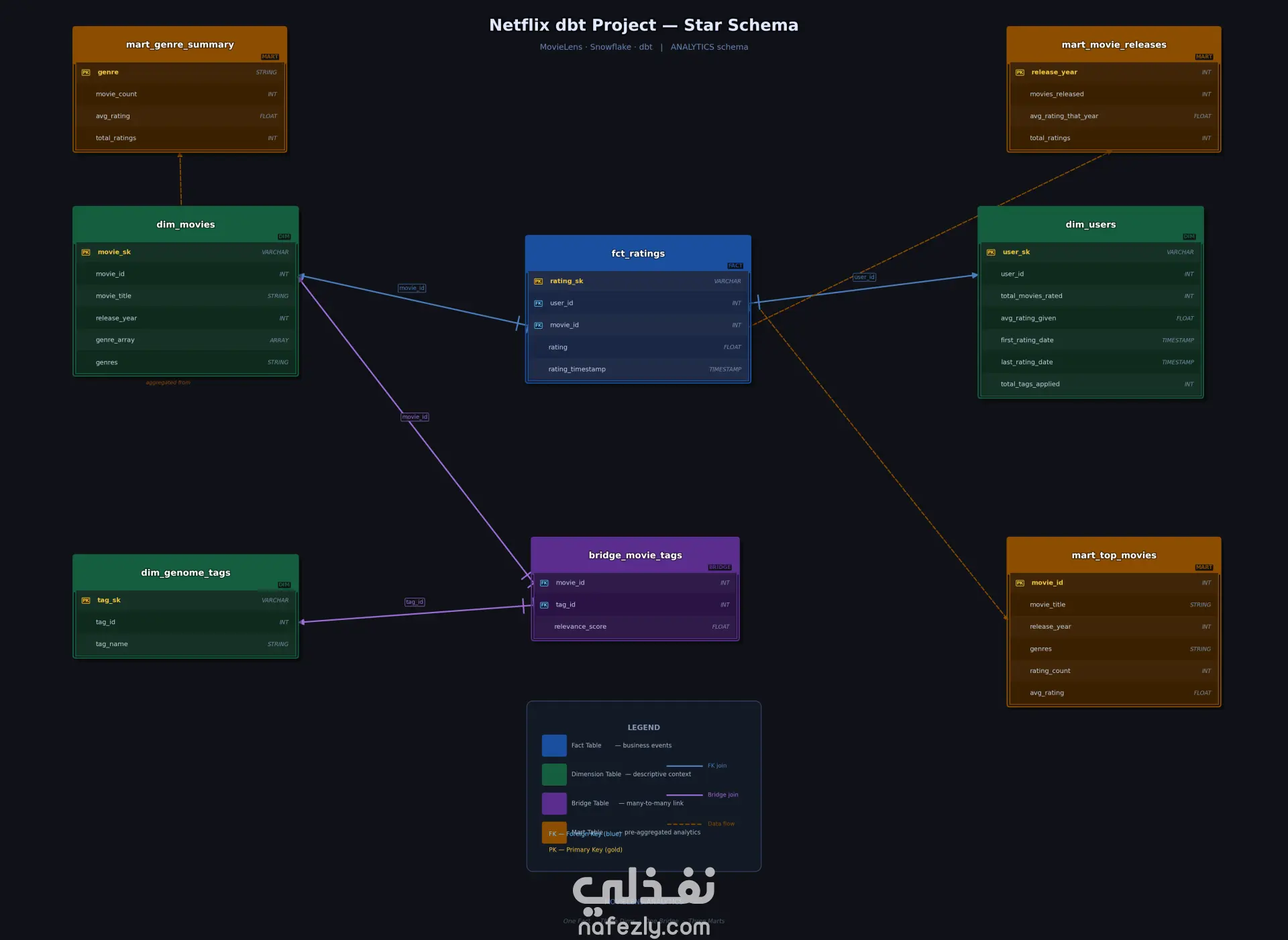
Task: Click the dim_users table title
Action: [x=1091, y=225]
